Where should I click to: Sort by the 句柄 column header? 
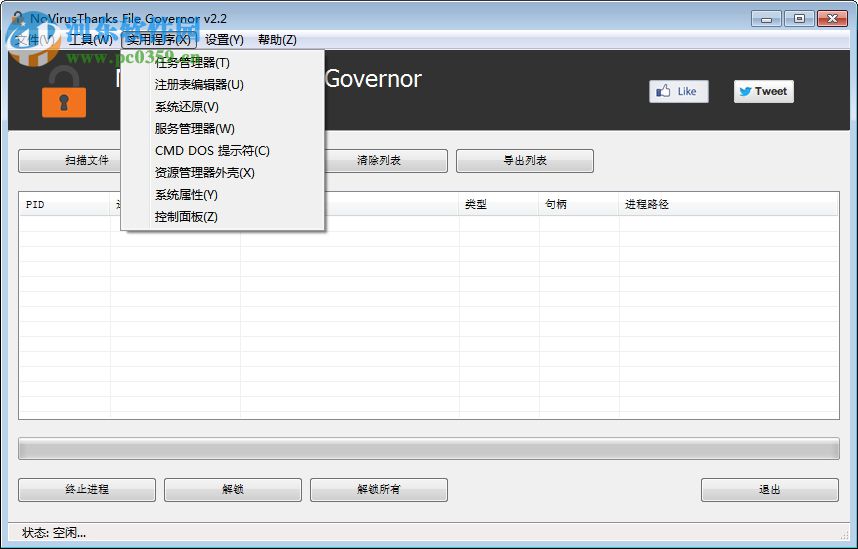point(579,204)
